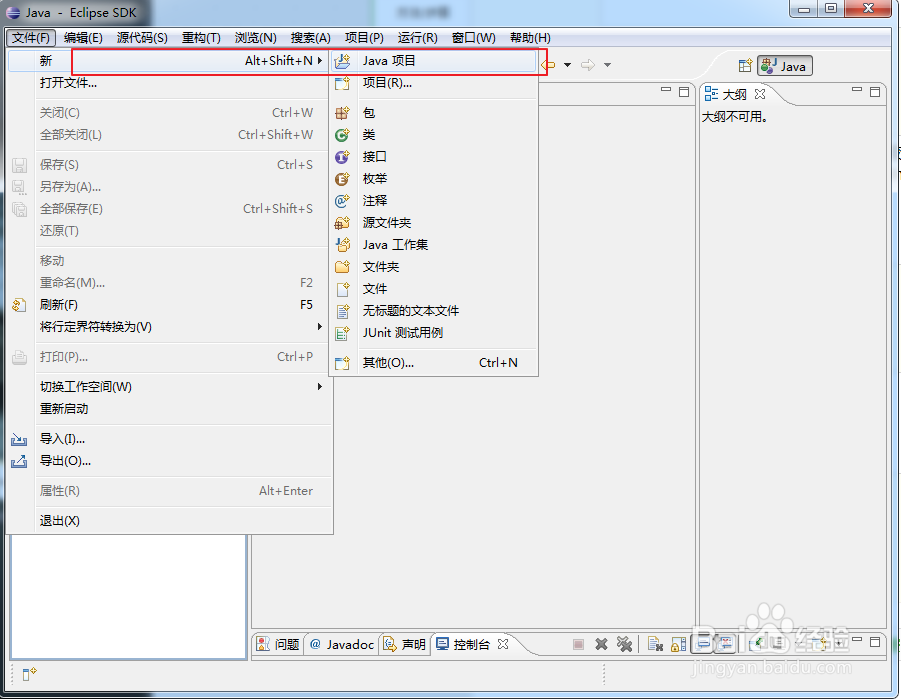
Task: Click the fast view icon in status bar
Action: coord(29,674)
